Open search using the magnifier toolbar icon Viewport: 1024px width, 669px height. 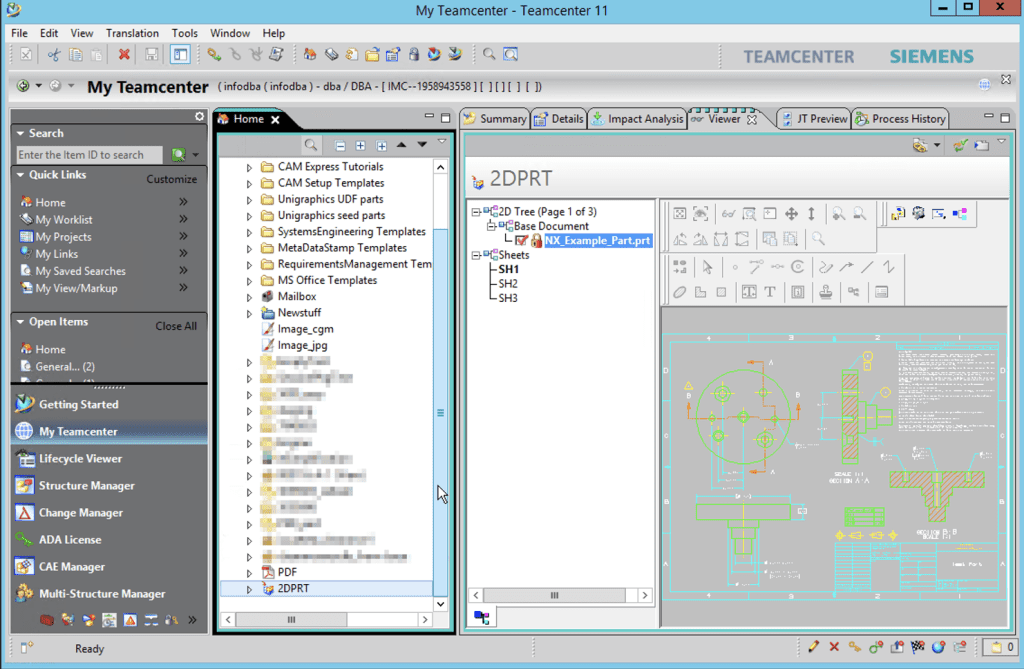[x=488, y=55]
